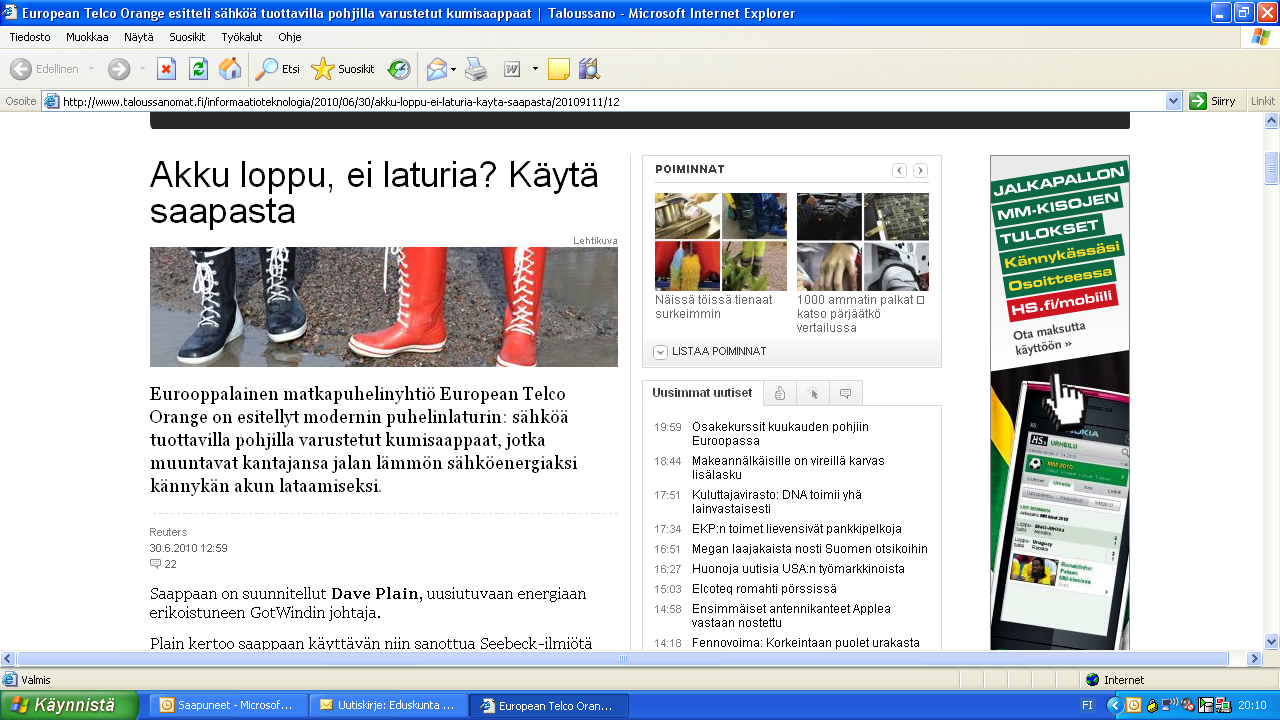Open '1000 ammatin palkat' comparison link
This screenshot has width=1280, height=720.
[x=860, y=314]
